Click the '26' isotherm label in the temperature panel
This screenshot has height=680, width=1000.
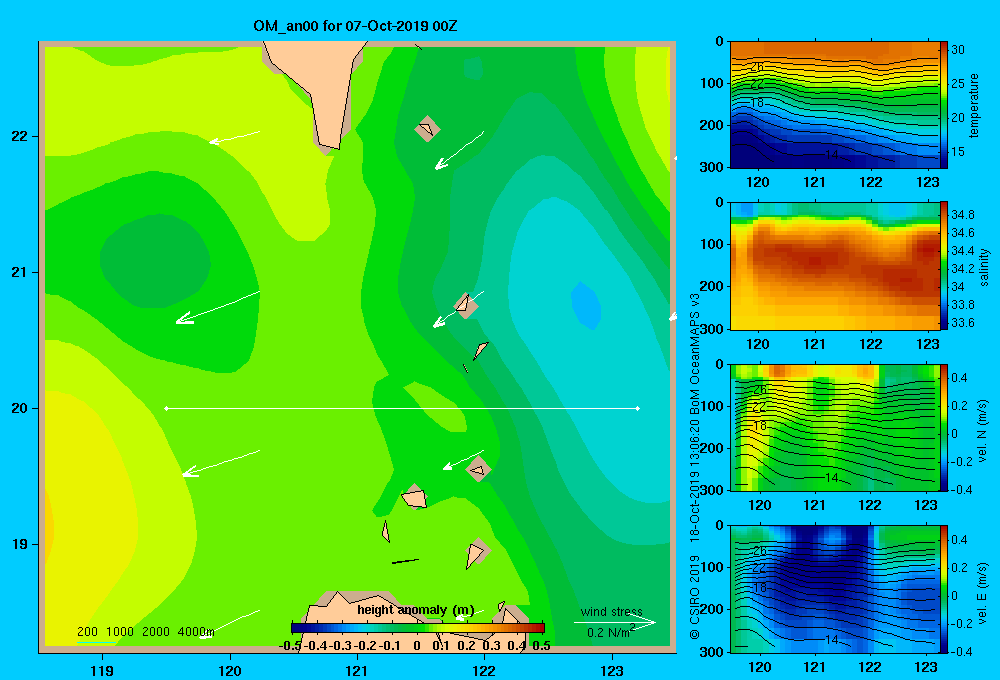[757, 67]
